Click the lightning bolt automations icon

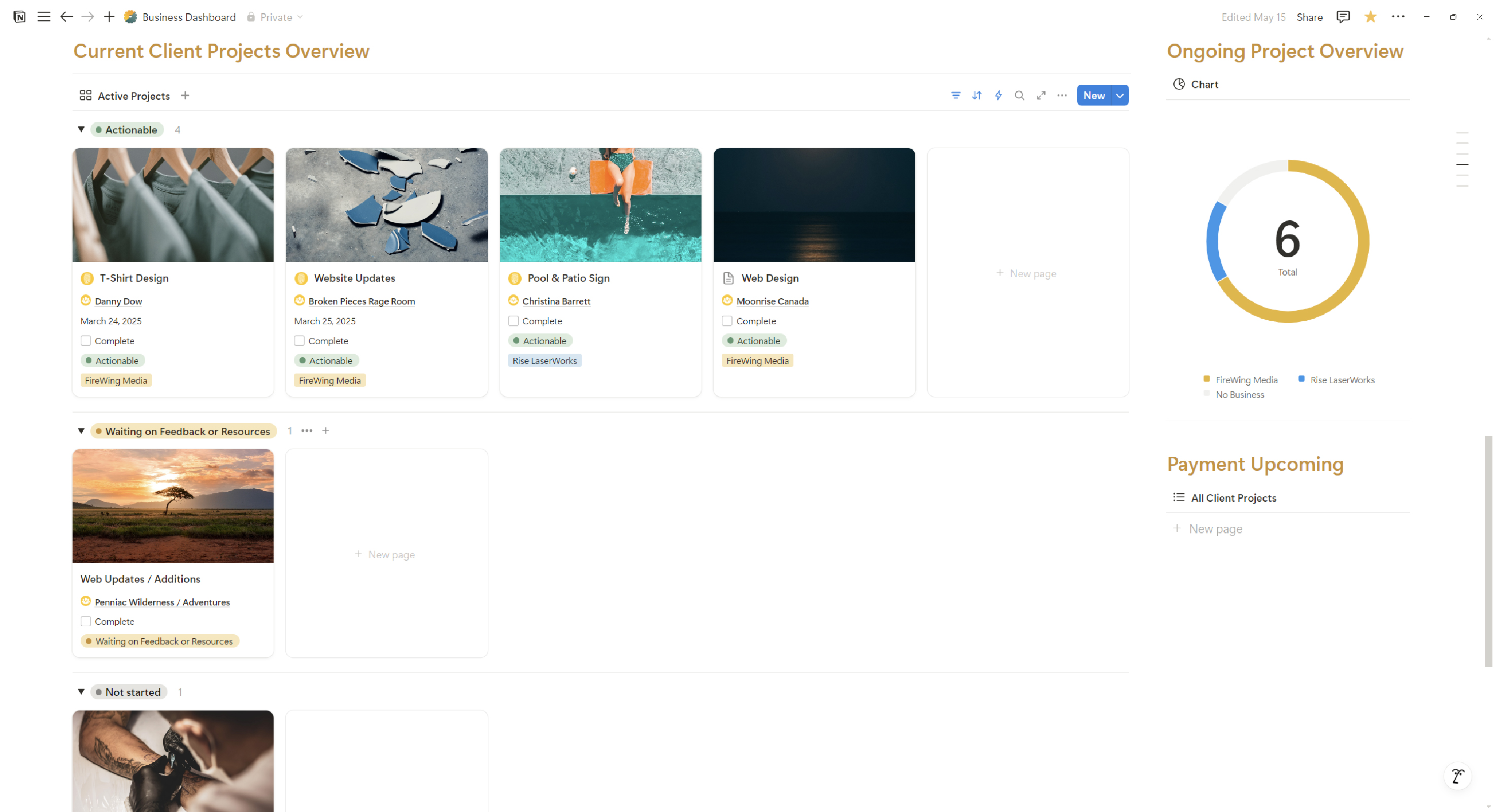pos(998,95)
